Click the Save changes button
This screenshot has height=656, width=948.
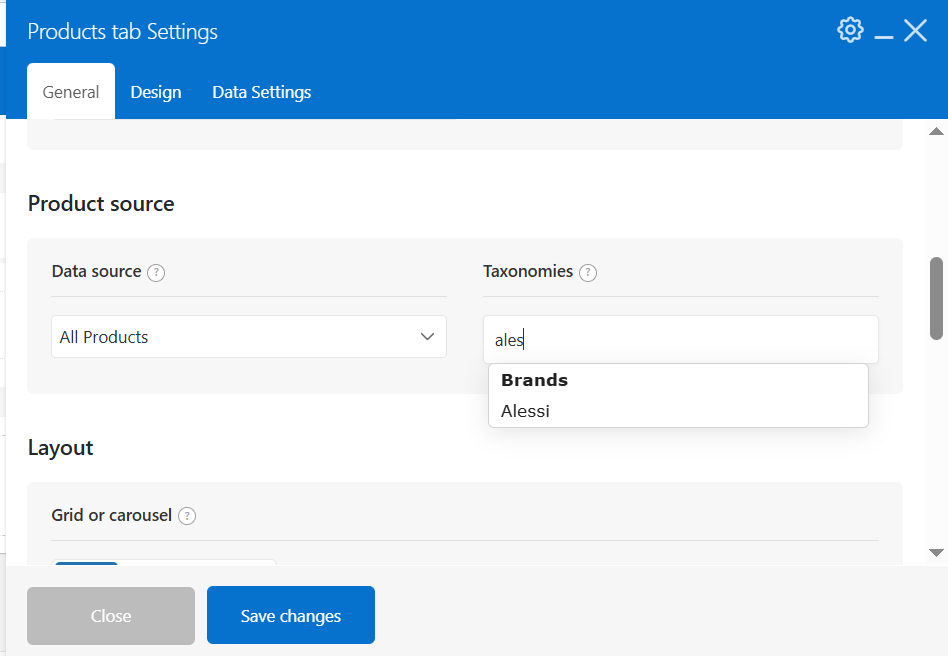pyautogui.click(x=291, y=615)
